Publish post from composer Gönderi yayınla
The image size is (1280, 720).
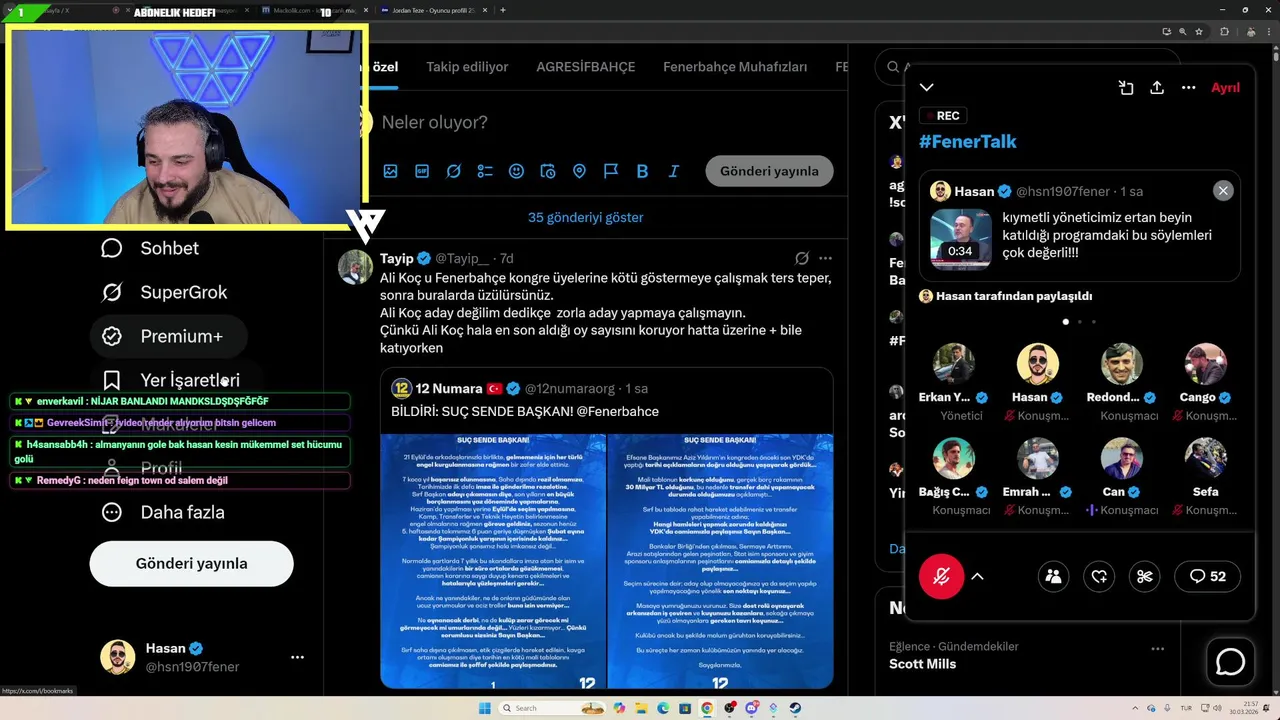tap(769, 171)
